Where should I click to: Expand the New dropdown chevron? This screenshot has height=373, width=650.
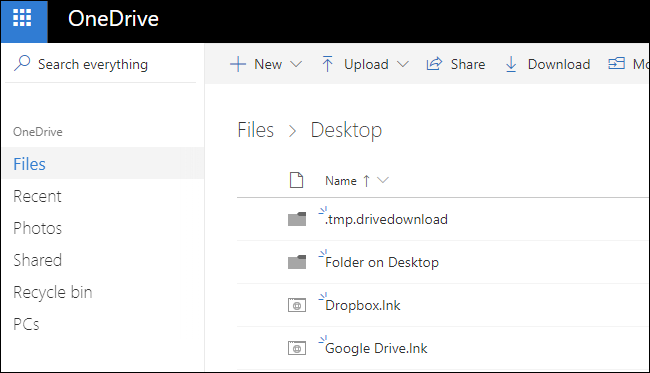[x=296, y=64]
